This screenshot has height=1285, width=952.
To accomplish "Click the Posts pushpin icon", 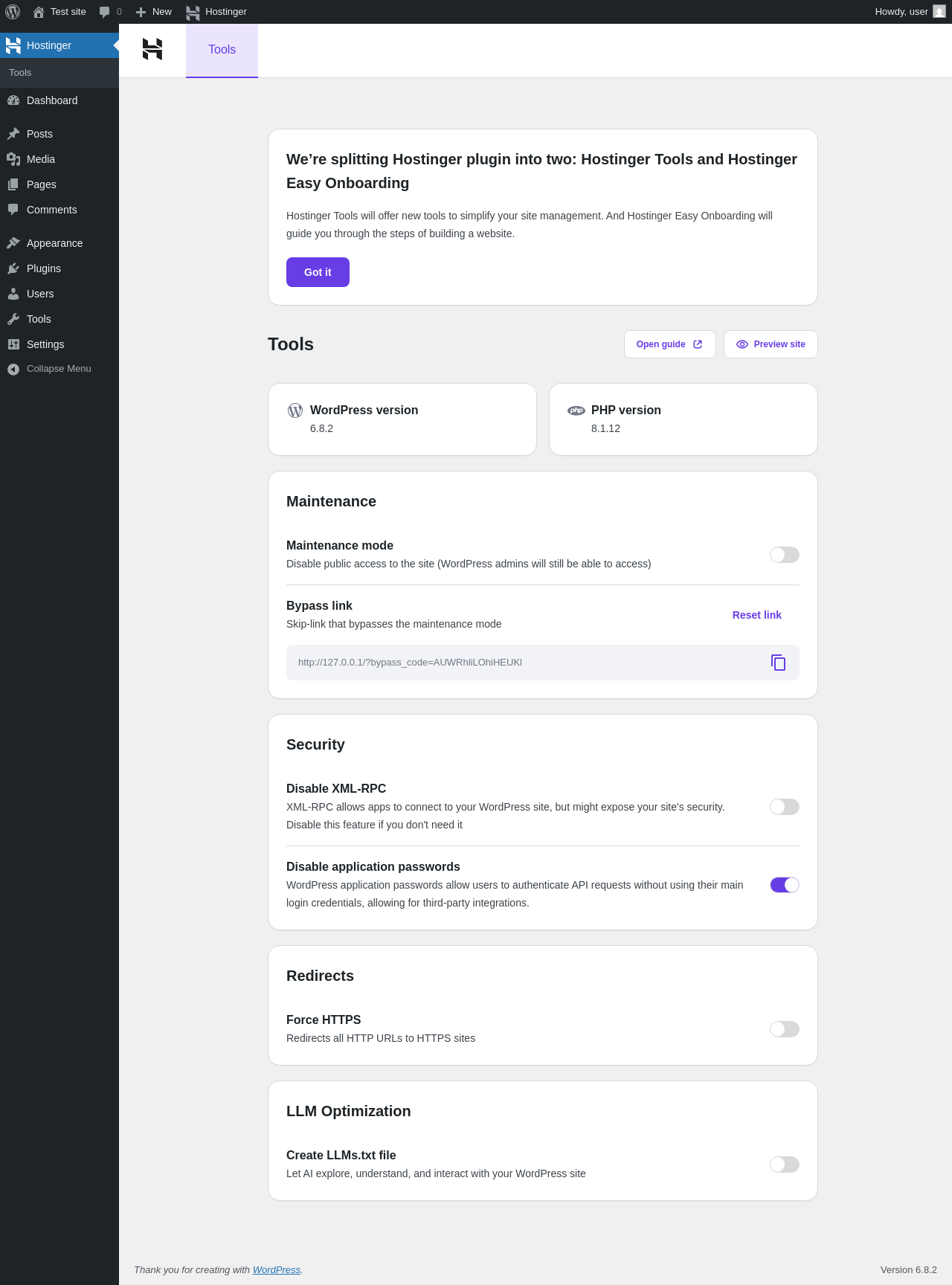I will pyautogui.click(x=13, y=134).
